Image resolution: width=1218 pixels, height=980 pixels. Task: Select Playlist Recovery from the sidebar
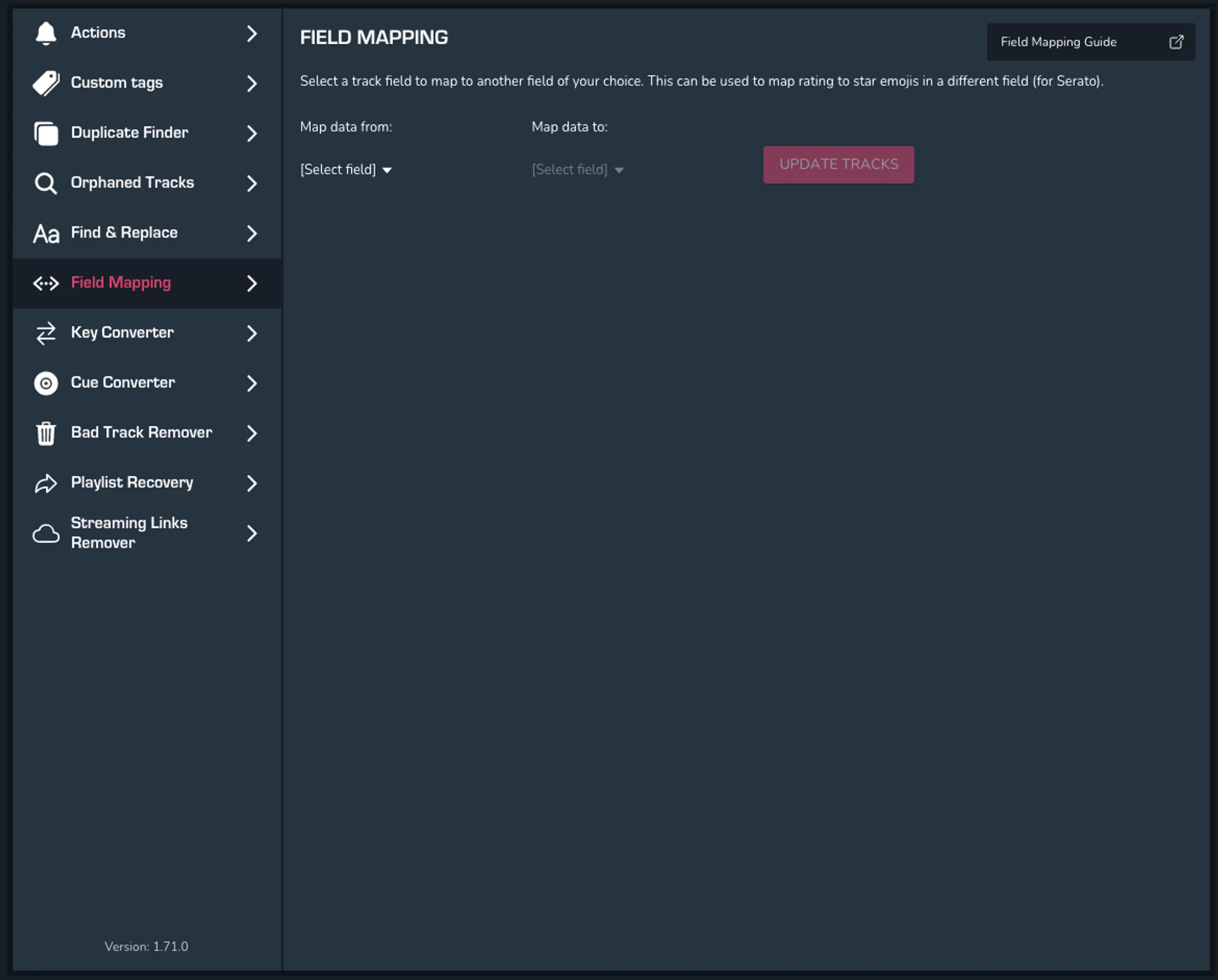coord(131,483)
